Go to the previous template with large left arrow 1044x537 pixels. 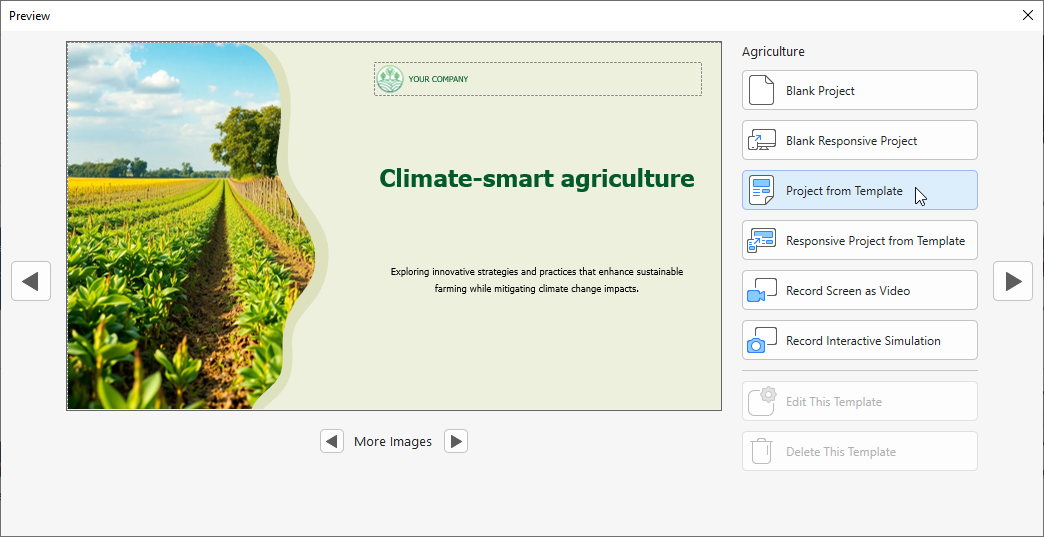(31, 281)
